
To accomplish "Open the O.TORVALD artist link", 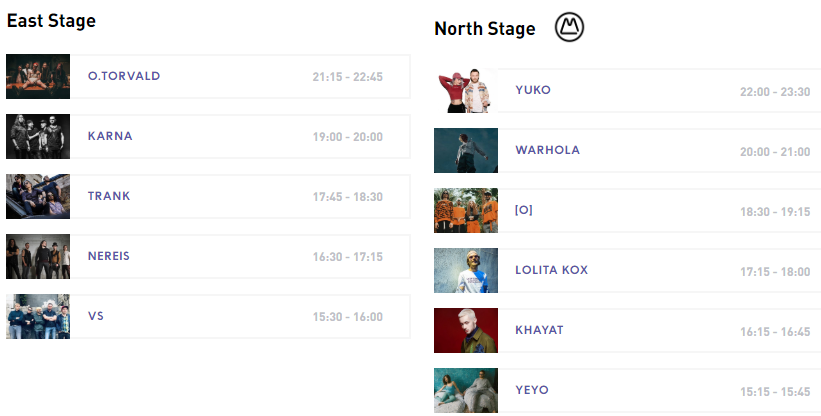I will click(x=124, y=76).
